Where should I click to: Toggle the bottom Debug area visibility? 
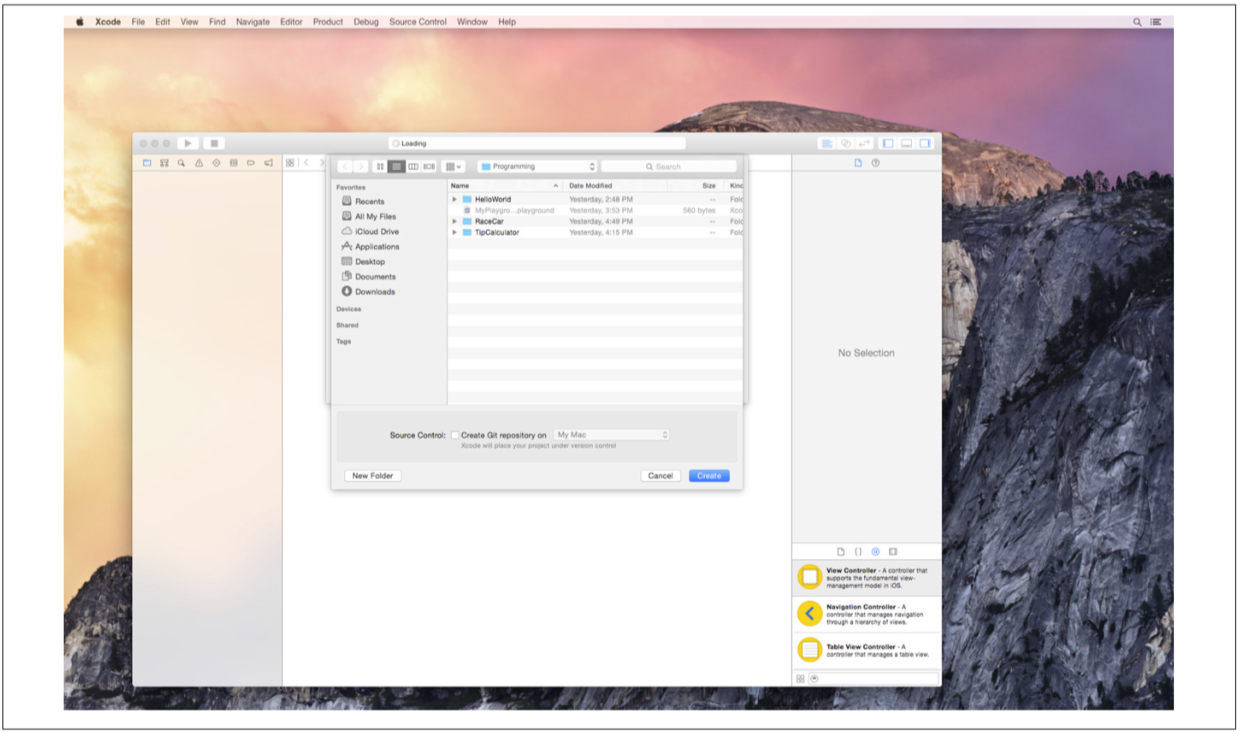click(906, 144)
